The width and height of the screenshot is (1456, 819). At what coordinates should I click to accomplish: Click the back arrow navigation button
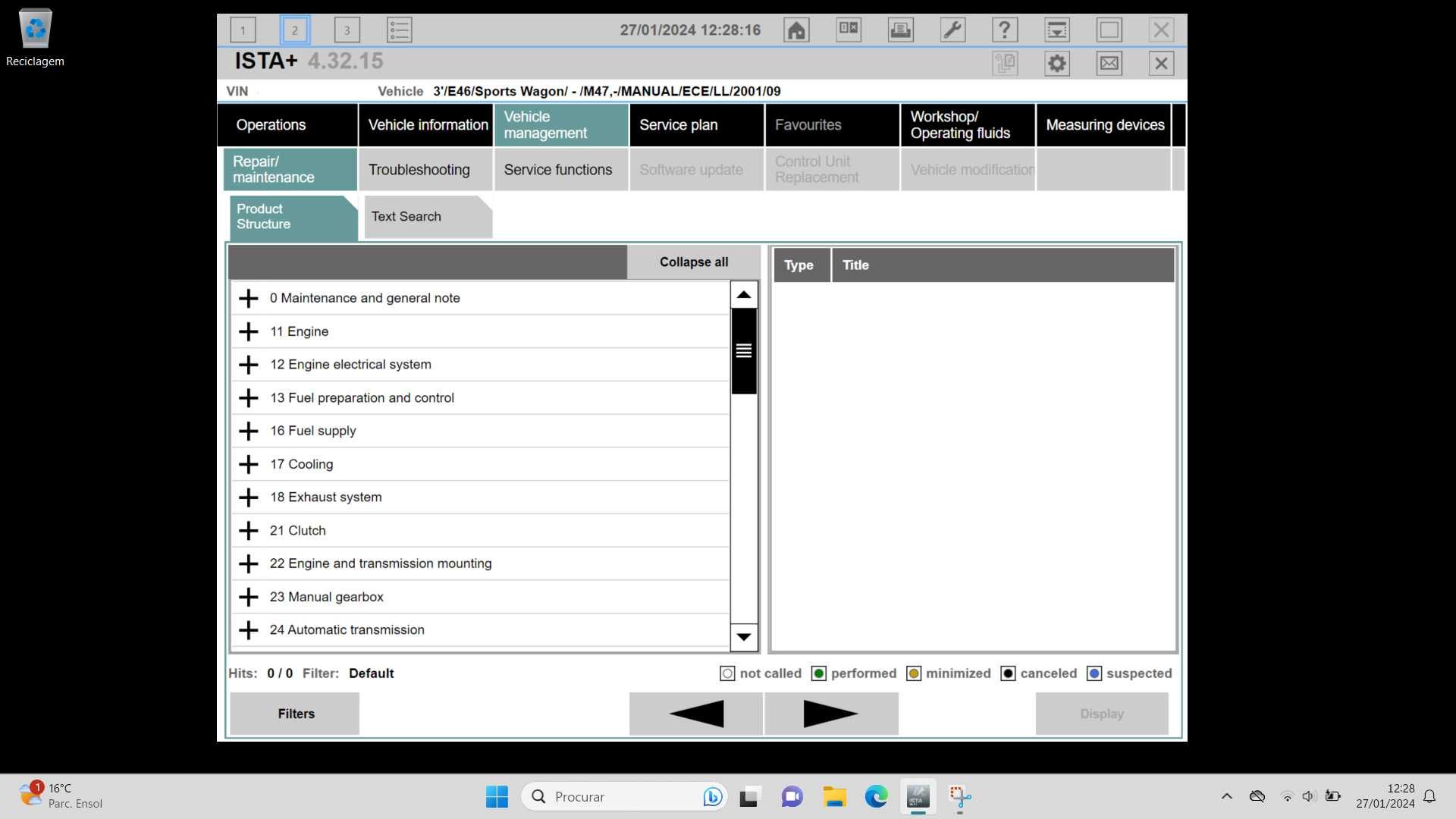click(x=695, y=714)
